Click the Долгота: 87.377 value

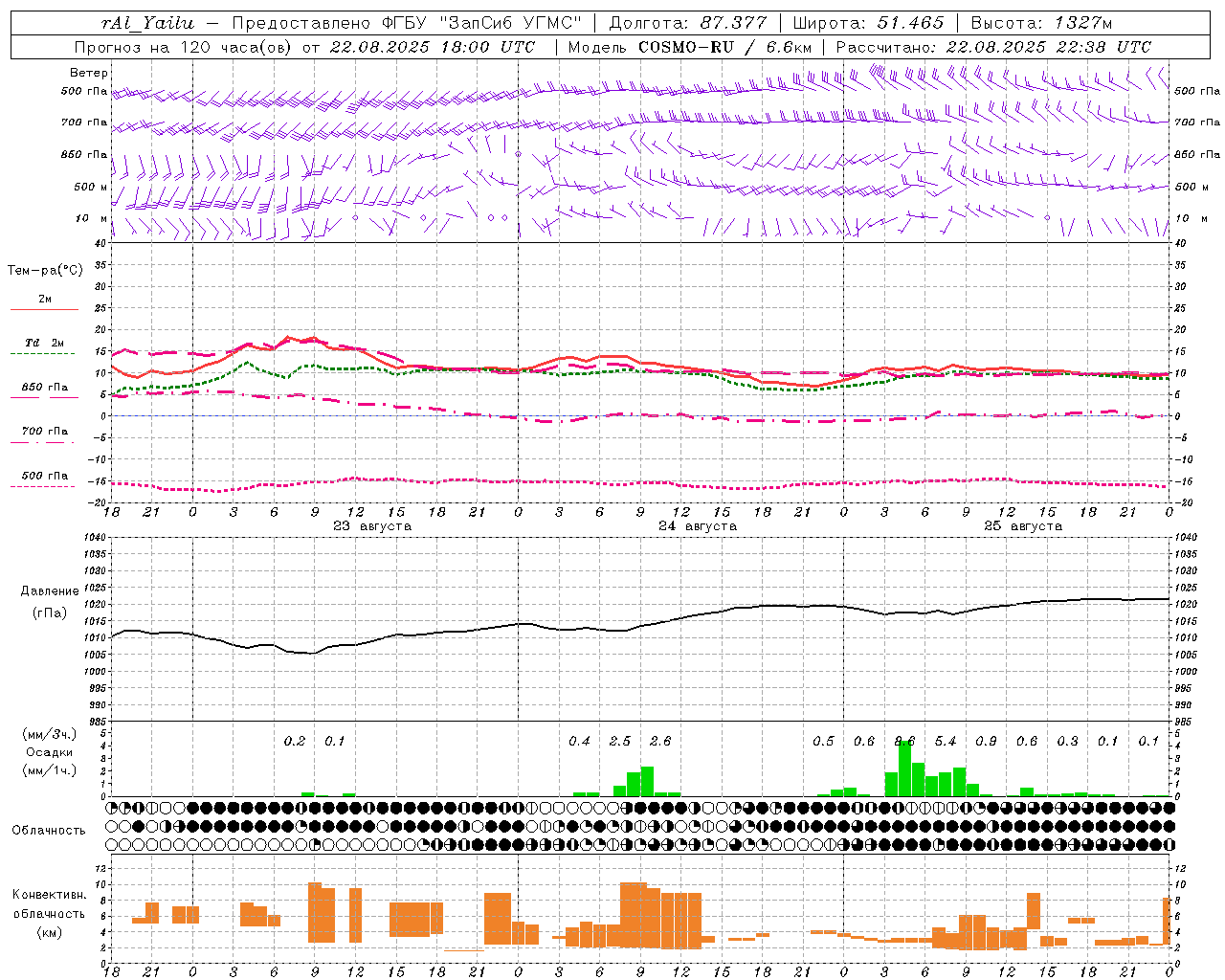pyautogui.click(x=687, y=23)
